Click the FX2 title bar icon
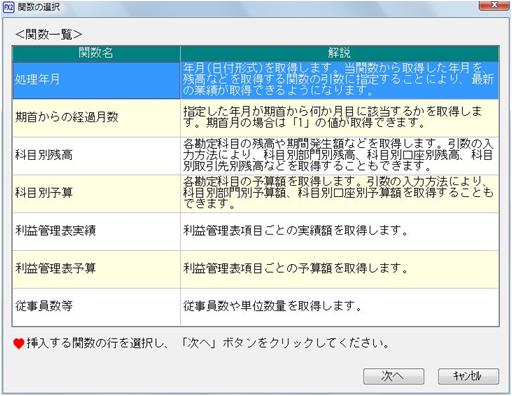The image size is (512, 396). tap(8, 7)
